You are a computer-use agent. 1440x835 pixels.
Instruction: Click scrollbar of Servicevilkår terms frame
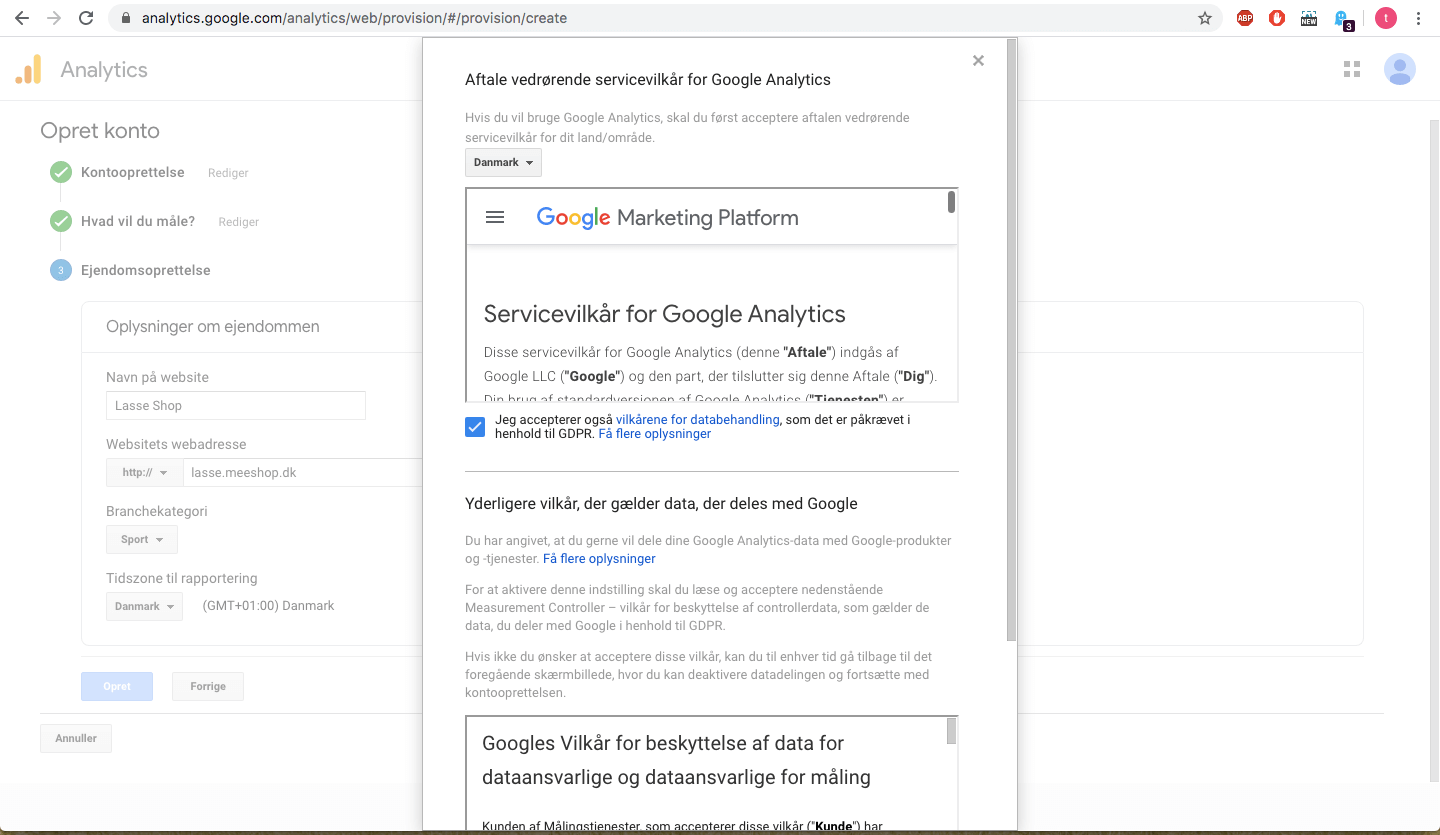(951, 202)
